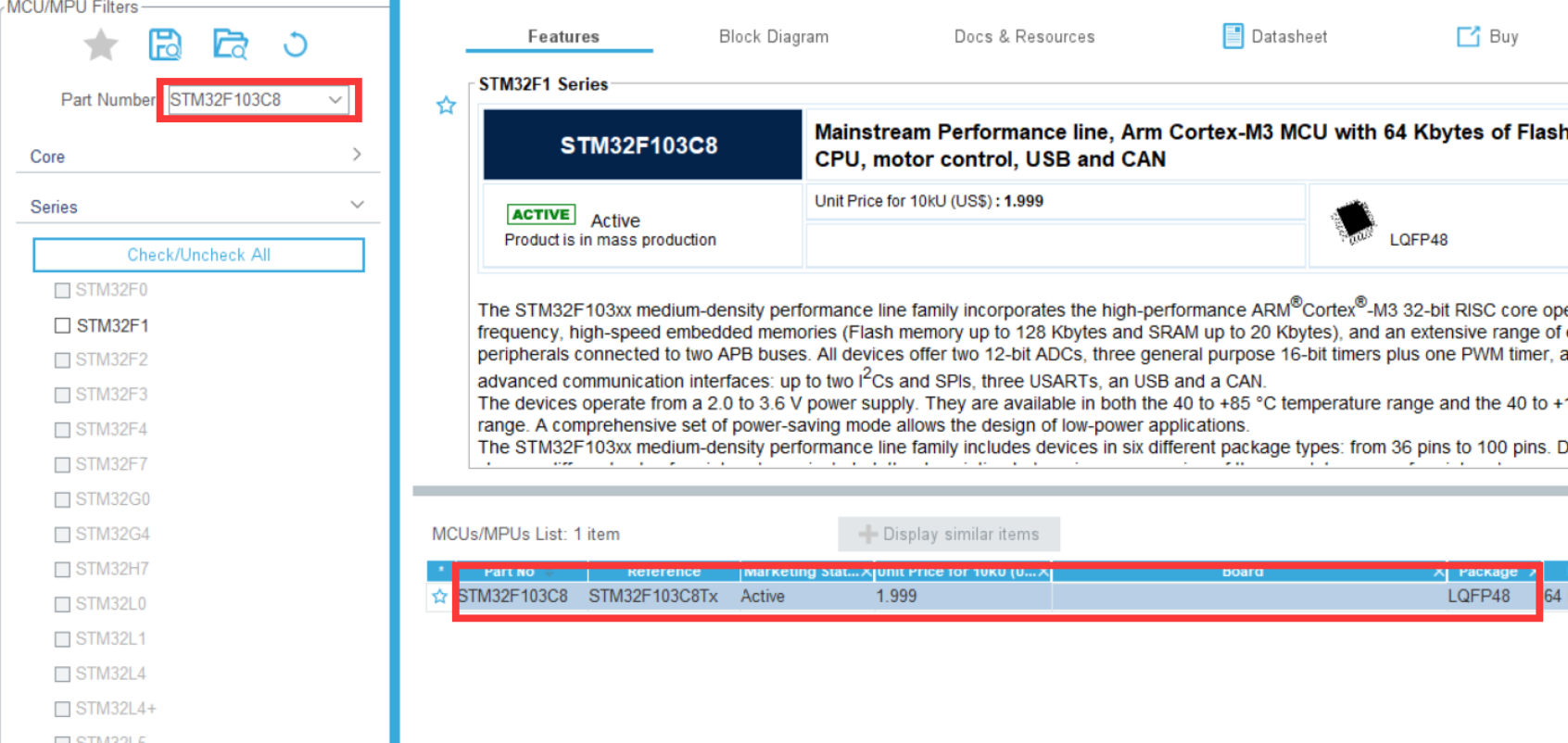Click the LQFP48 chip package image
Viewport: 1568px width, 743px height.
tap(1354, 222)
